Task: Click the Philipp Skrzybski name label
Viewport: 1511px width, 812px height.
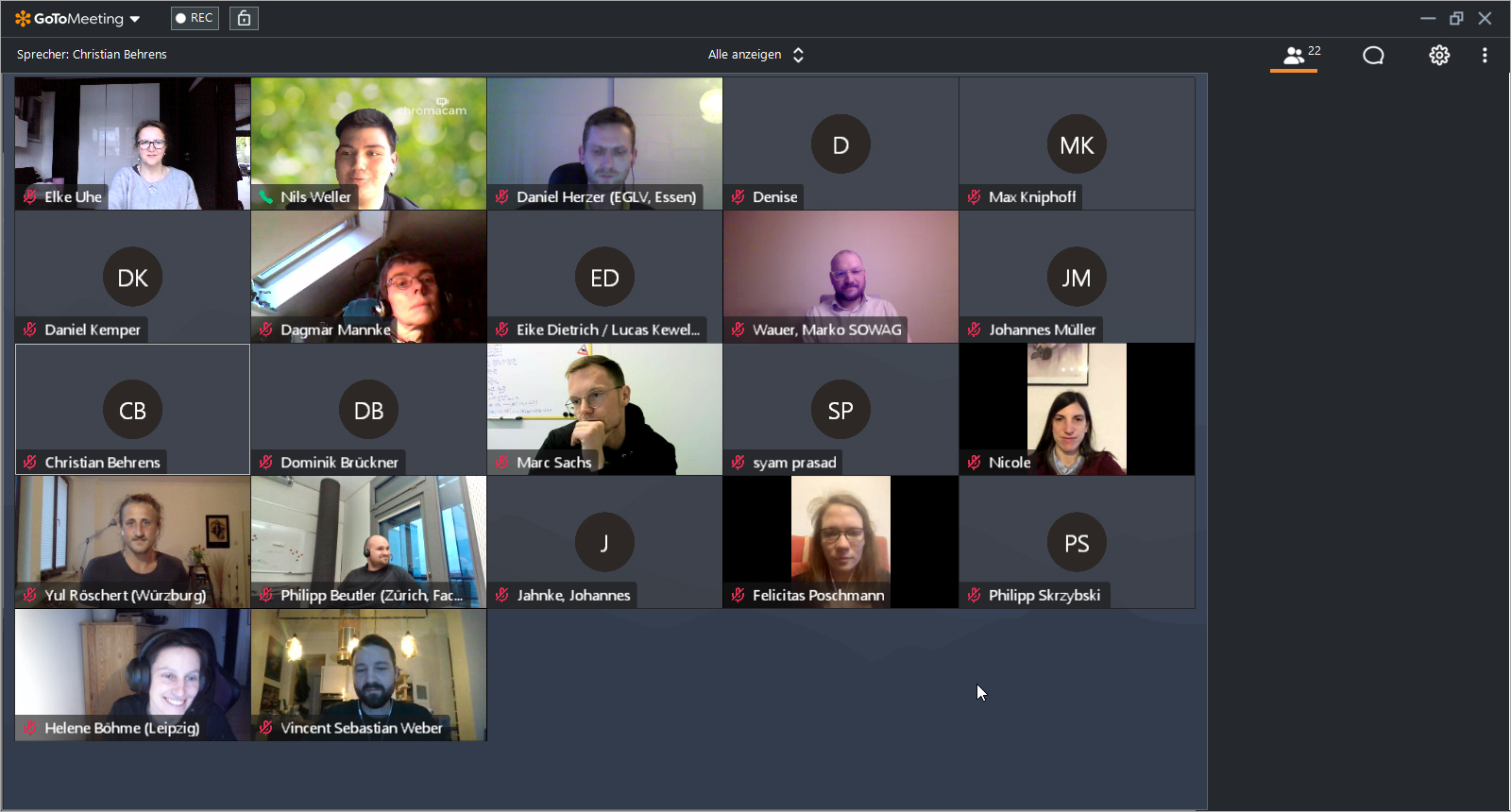Action: pyautogui.click(x=1044, y=596)
